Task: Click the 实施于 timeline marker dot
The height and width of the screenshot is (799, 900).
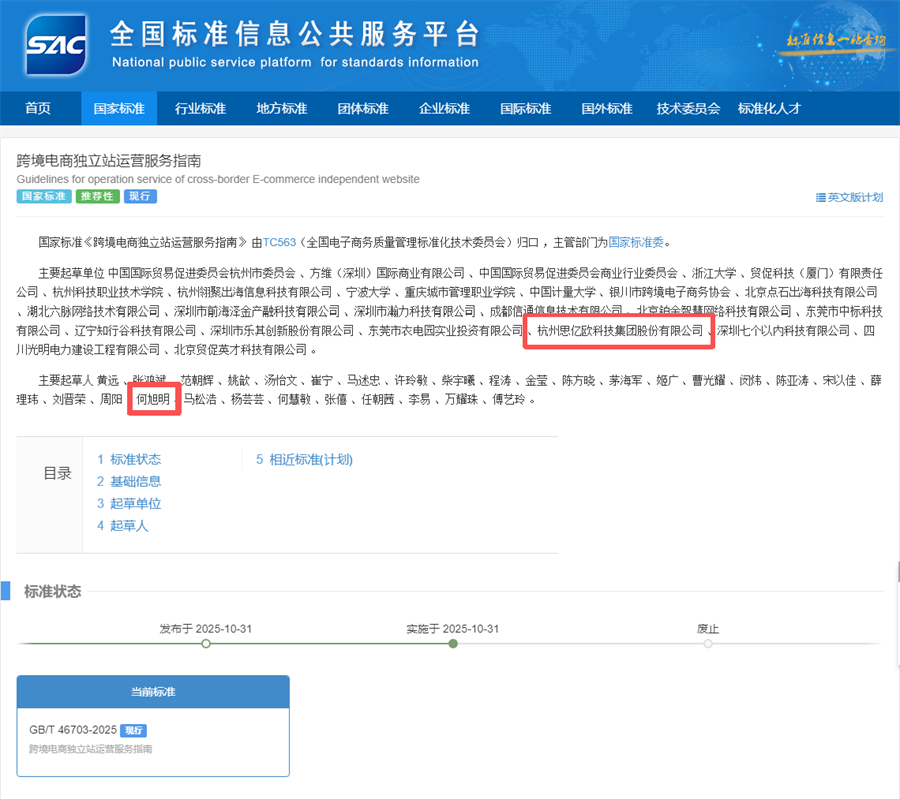Action: [452, 645]
